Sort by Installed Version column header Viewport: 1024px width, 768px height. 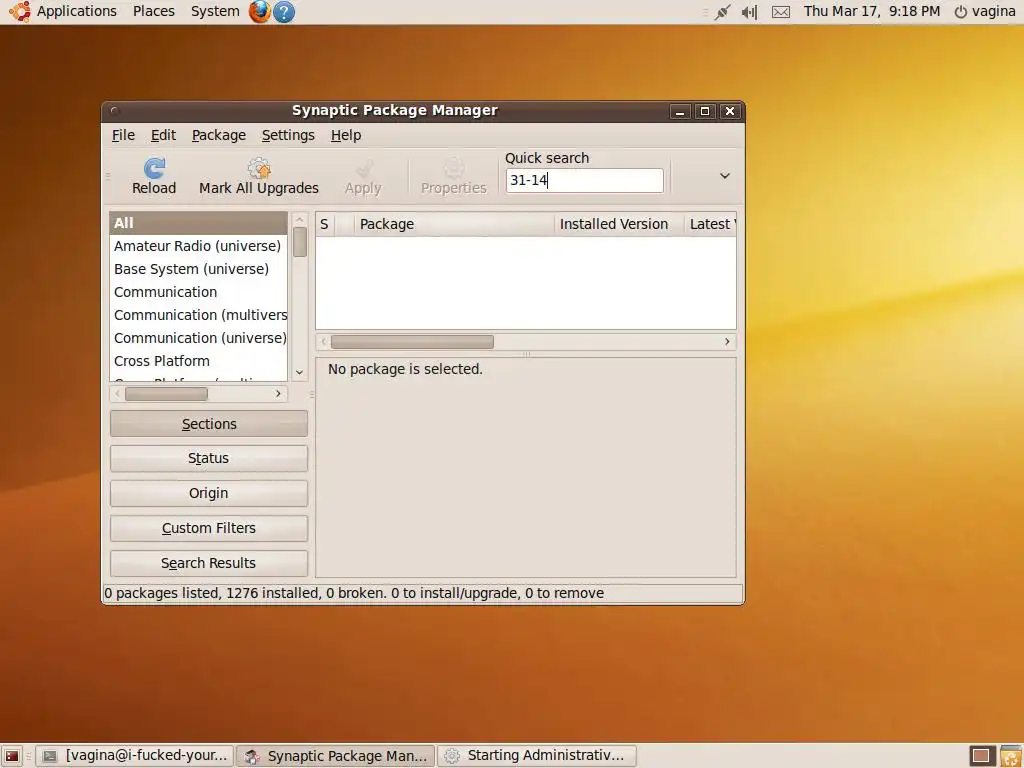coord(619,224)
